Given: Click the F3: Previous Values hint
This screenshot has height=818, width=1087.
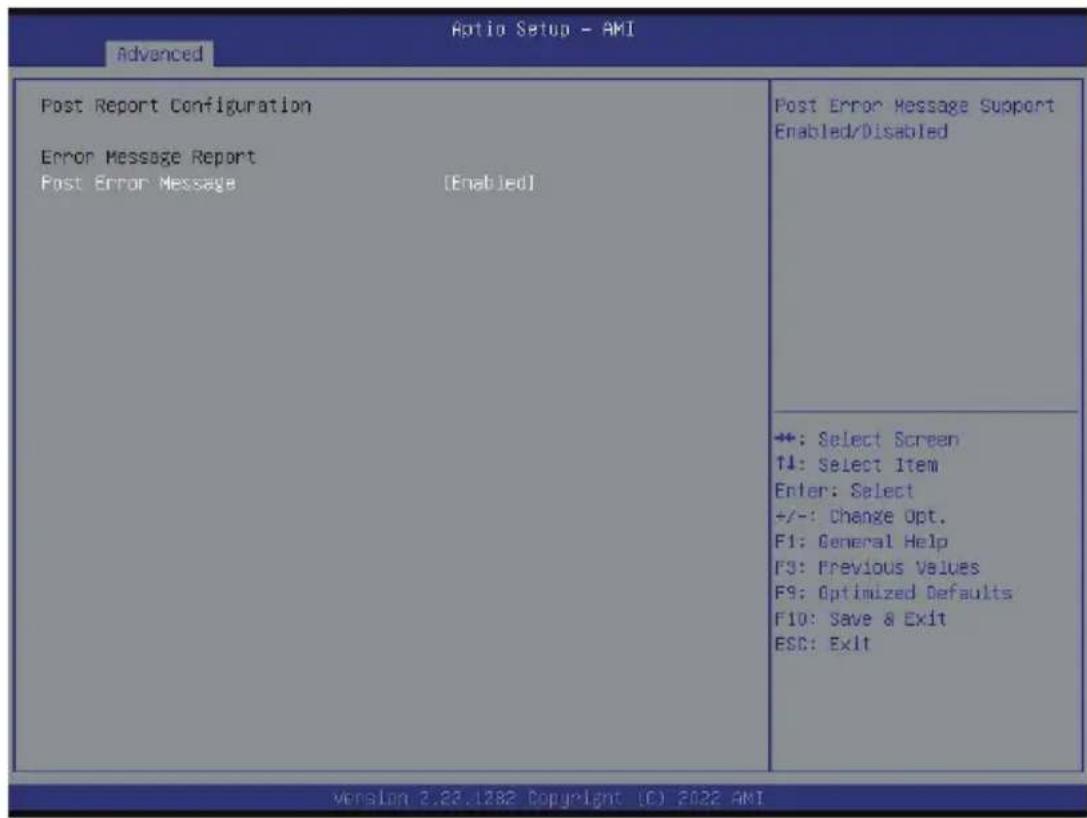Looking at the screenshot, I should pyautogui.click(x=877, y=568).
